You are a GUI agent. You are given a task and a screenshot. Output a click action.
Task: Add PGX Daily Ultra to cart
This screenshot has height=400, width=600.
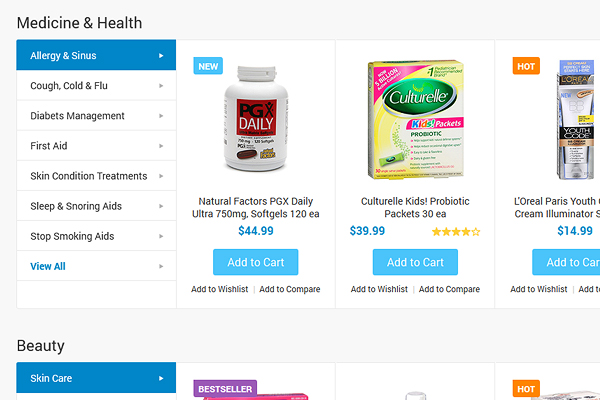255,262
